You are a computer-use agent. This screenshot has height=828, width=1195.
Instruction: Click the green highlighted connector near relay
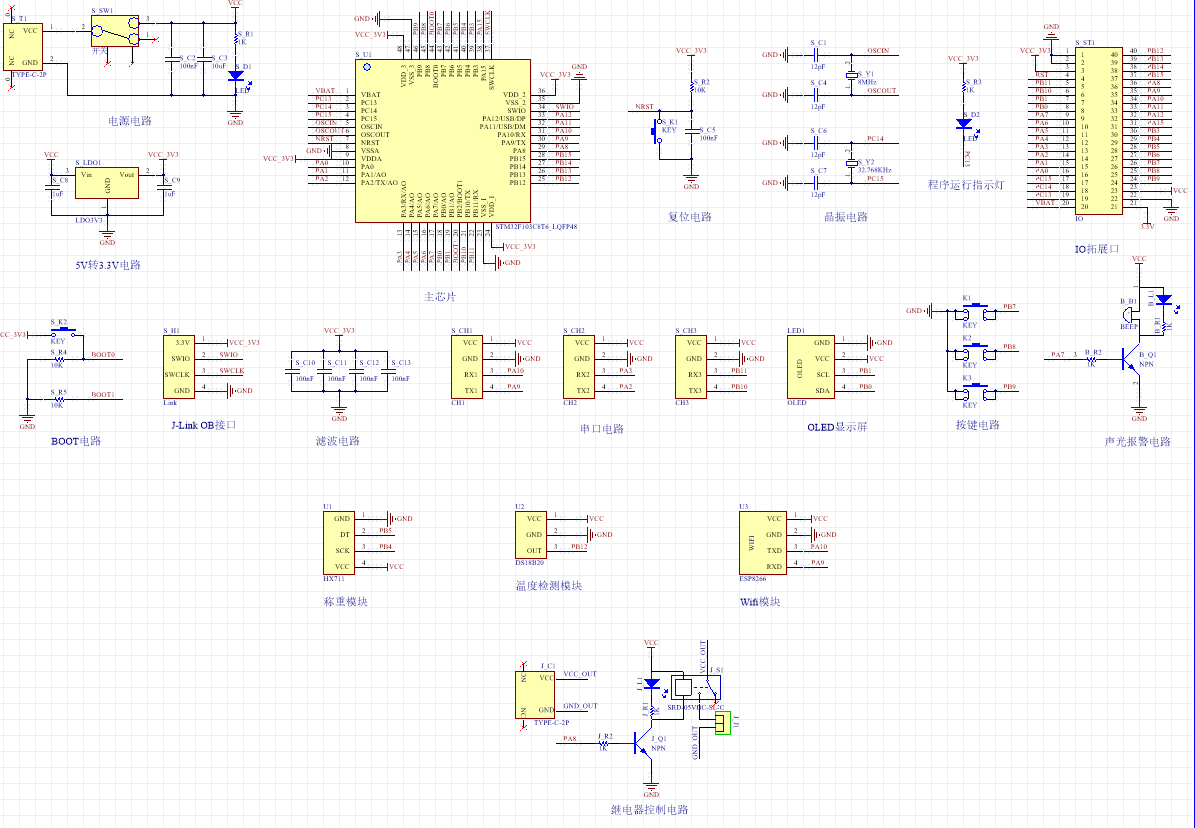(722, 723)
